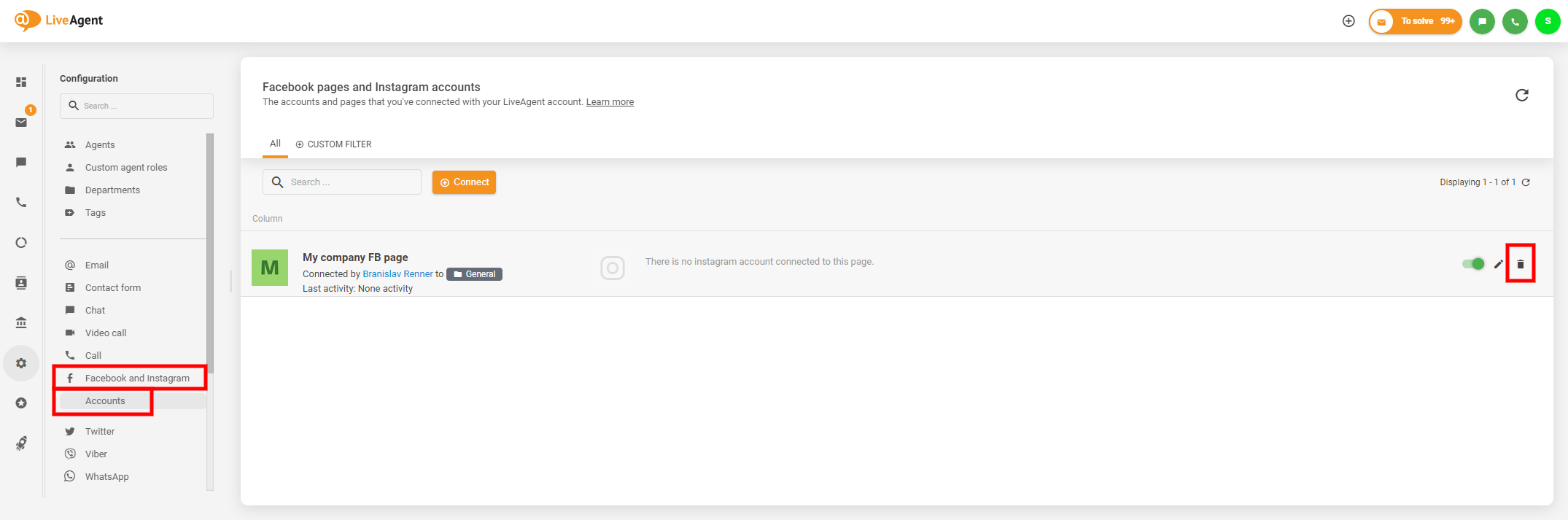The width and height of the screenshot is (1568, 520).
Task: Follow the Learn more link
Action: [610, 102]
